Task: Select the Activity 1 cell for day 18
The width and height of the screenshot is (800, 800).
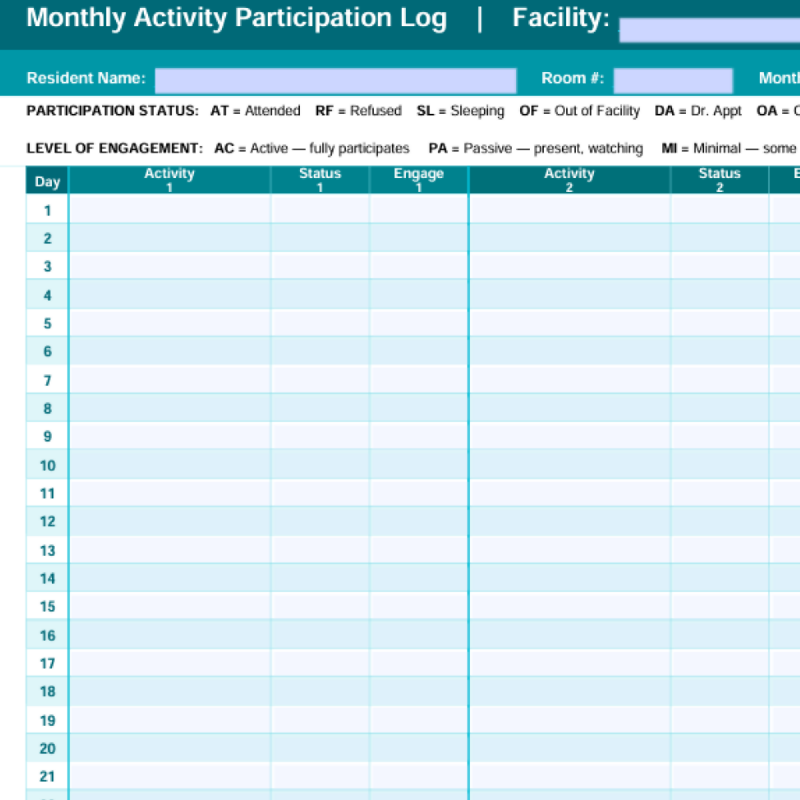Action: click(x=170, y=691)
